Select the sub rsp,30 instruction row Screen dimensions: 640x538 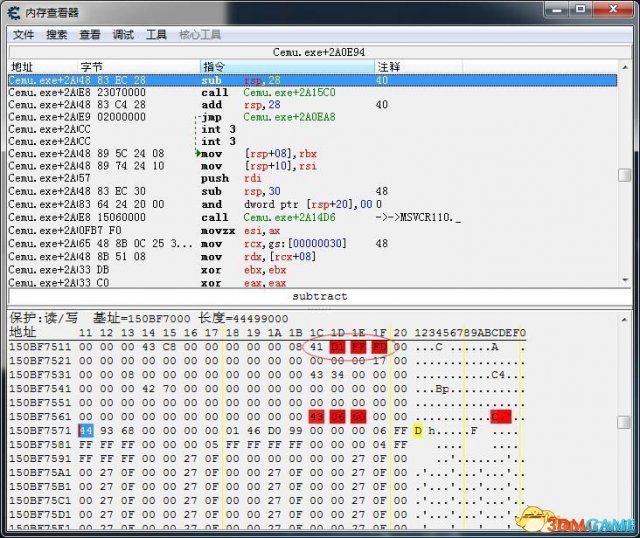coord(313,191)
